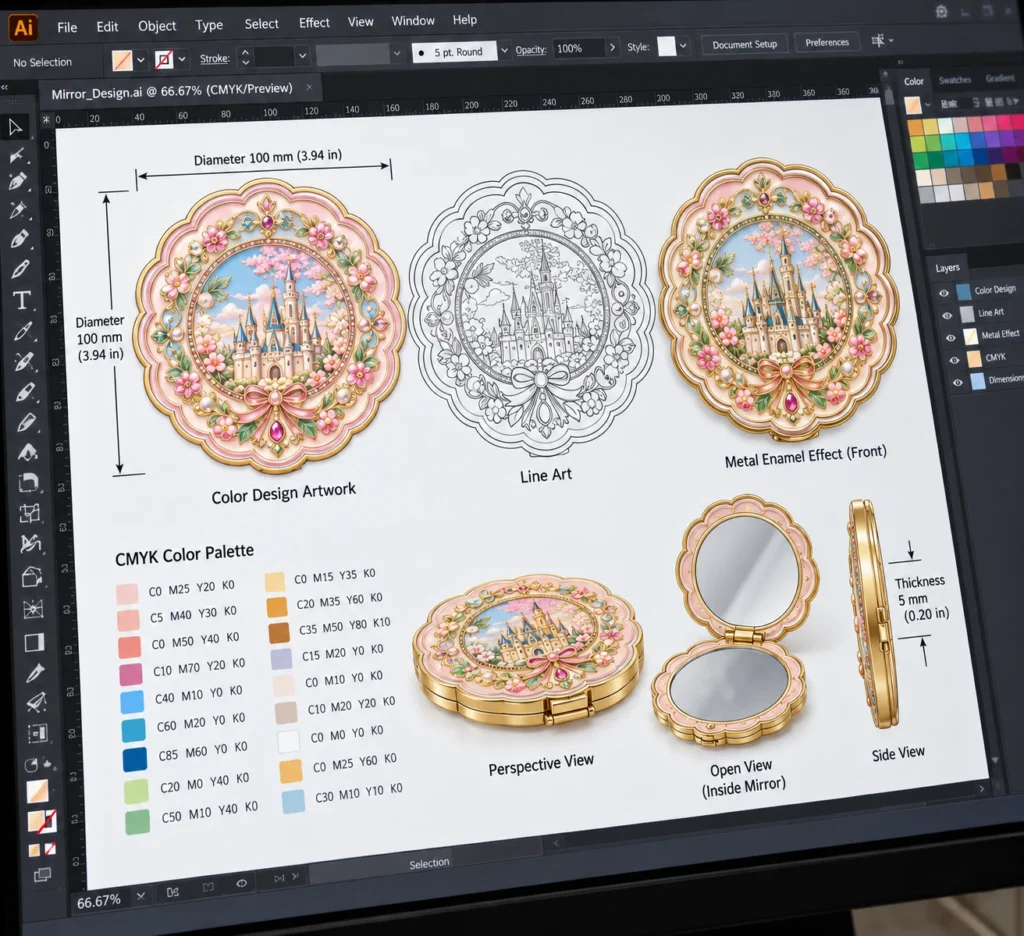Click the Opacity label link
The image size is (1024, 936).
click(530, 50)
